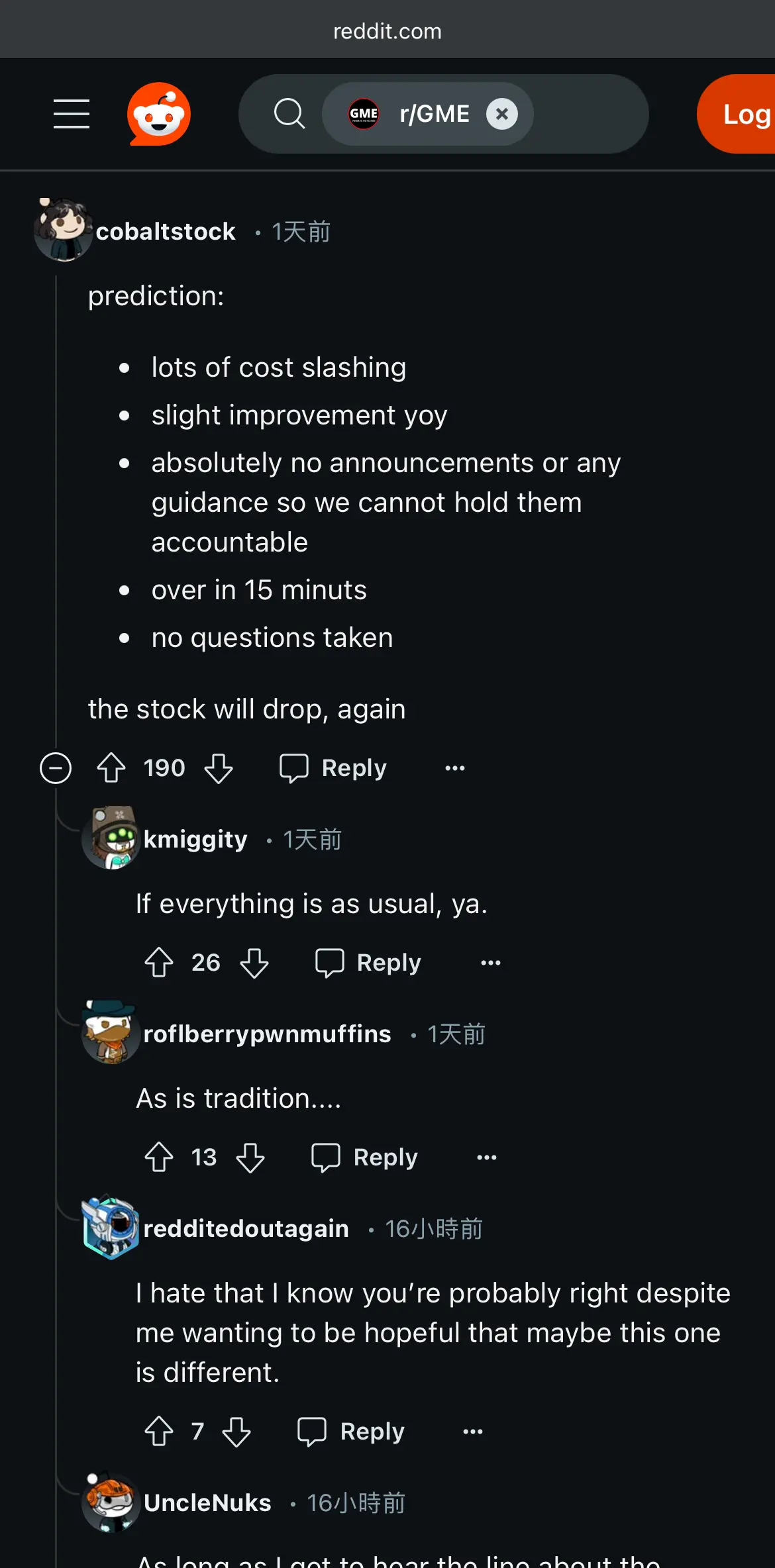Upvote cobaltstock's prediction comment
This screenshot has width=775, height=1568.
[111, 768]
